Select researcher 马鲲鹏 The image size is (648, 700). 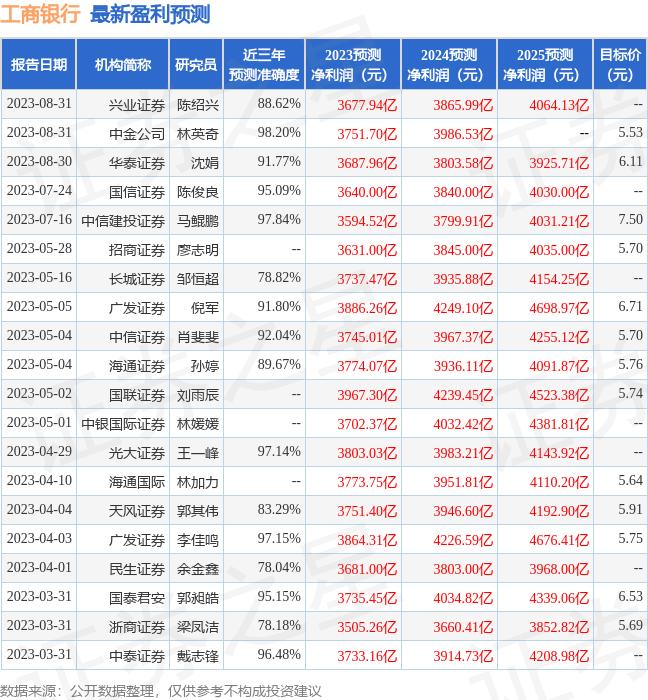pyautogui.click(x=198, y=221)
